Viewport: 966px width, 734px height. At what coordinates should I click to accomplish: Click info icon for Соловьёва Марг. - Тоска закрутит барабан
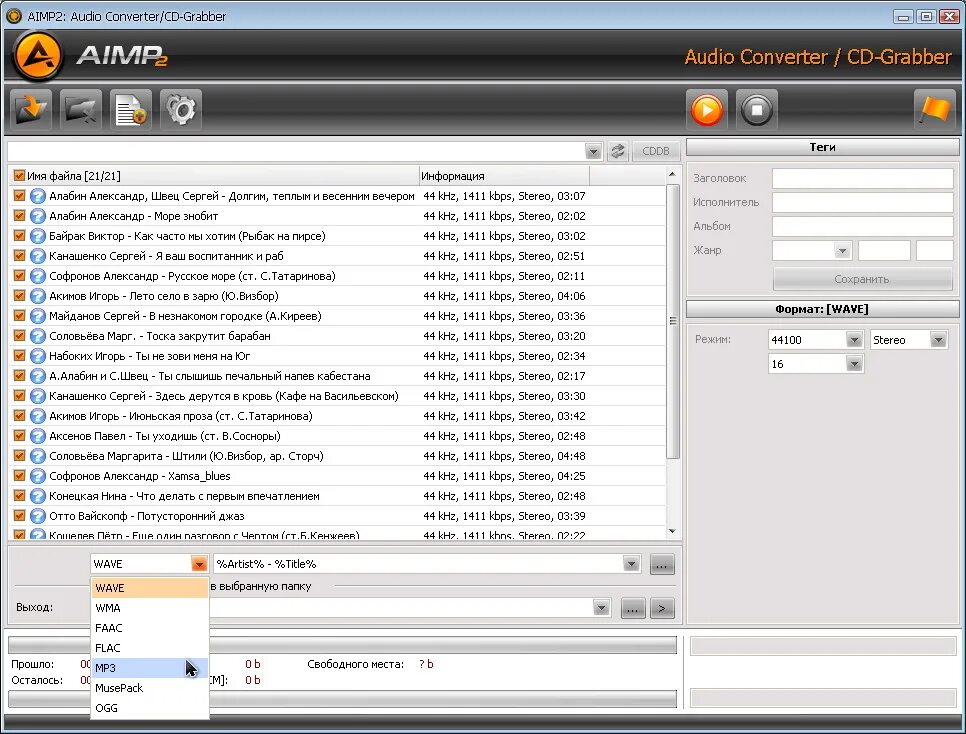[38, 336]
